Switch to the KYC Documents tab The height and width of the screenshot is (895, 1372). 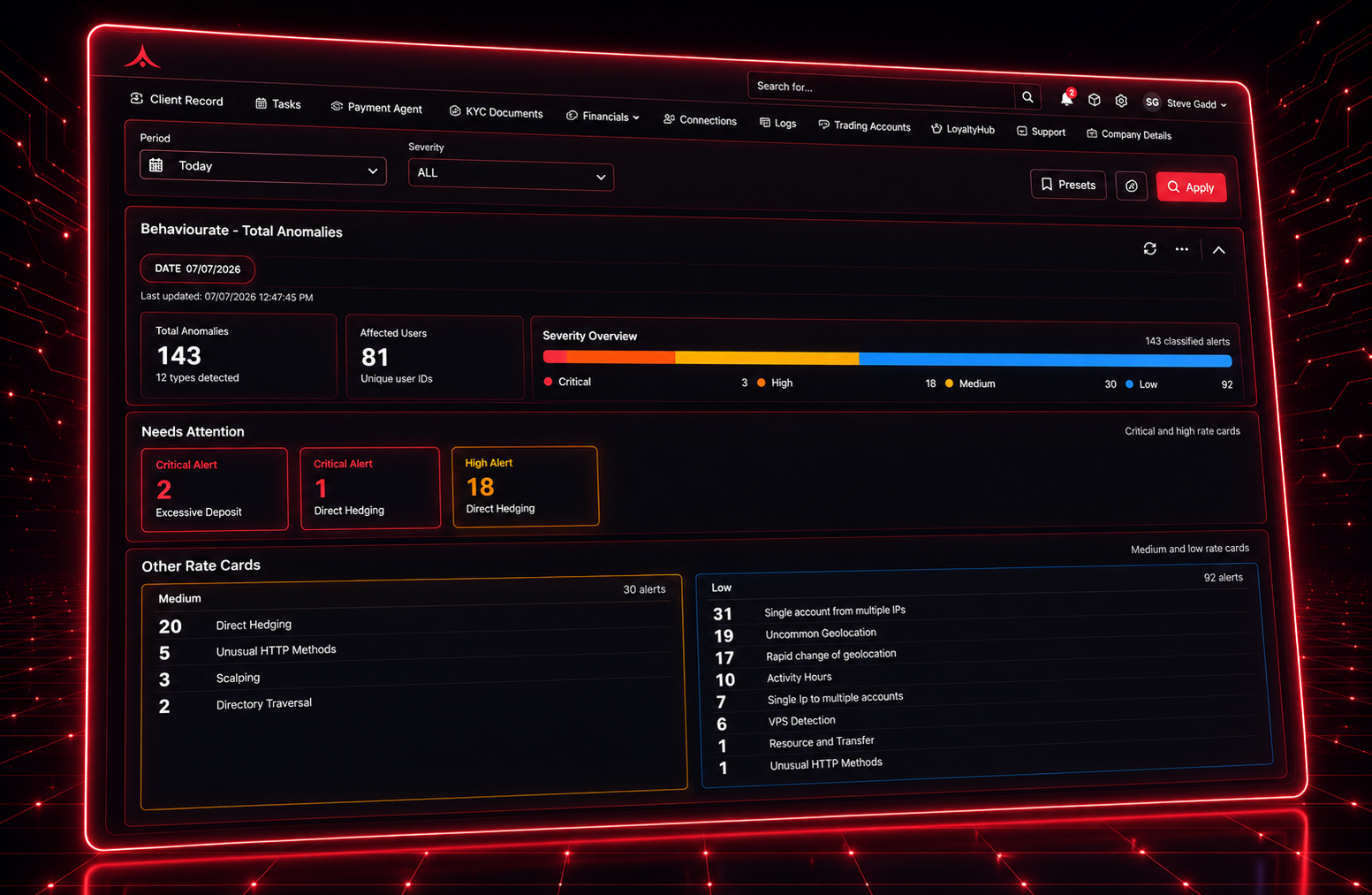click(496, 112)
